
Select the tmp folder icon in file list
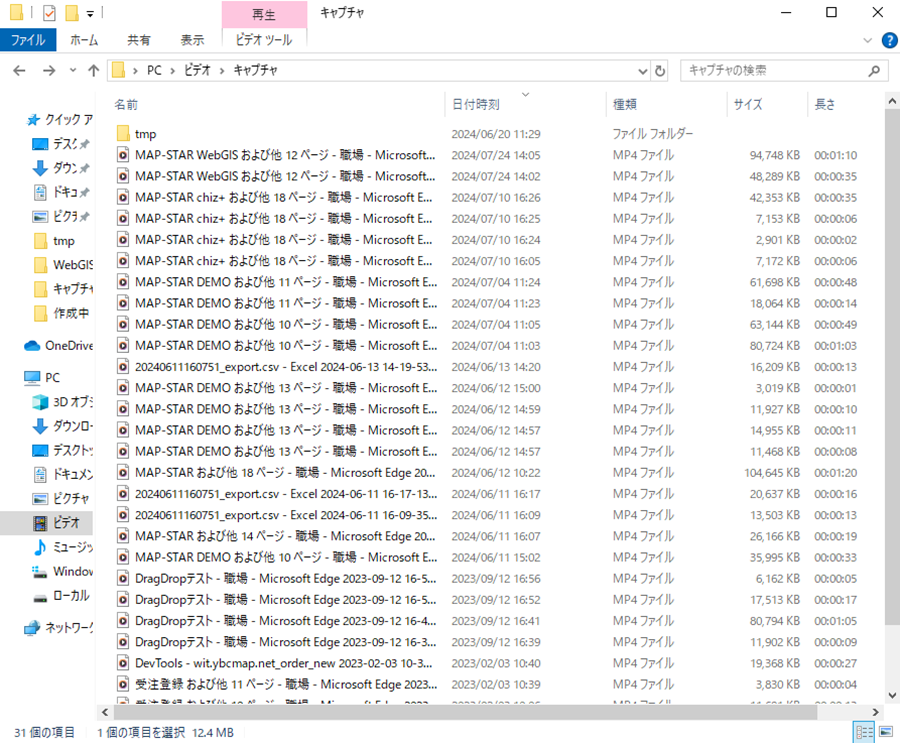123,134
